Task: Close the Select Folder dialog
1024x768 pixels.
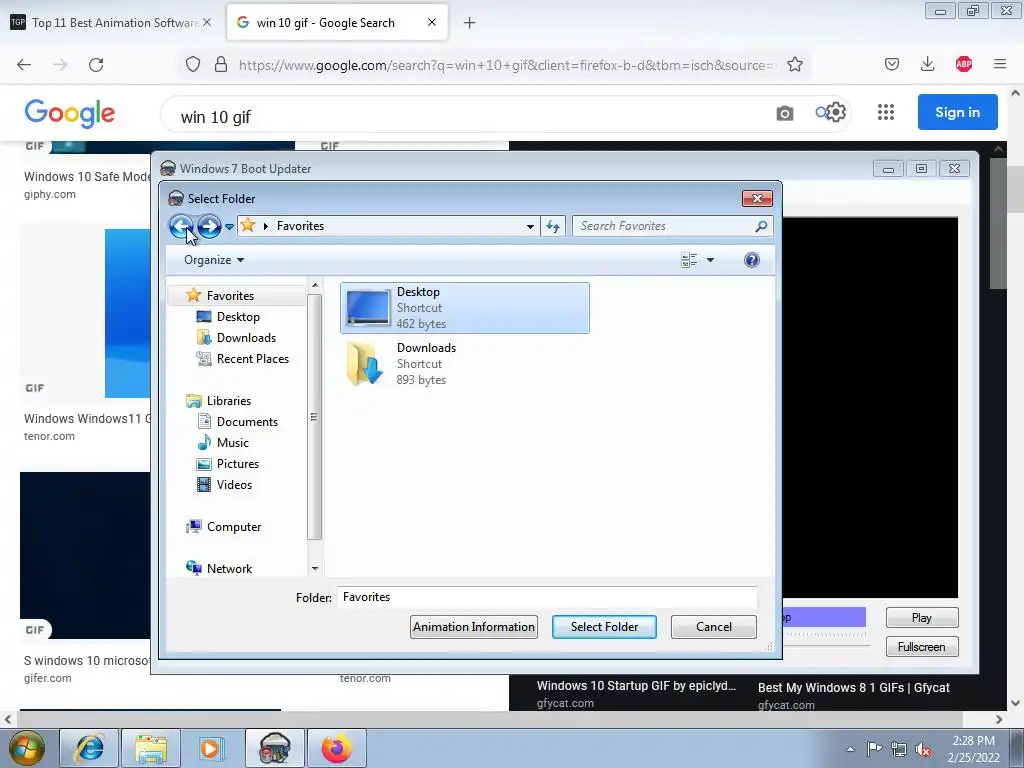Action: coord(758,199)
